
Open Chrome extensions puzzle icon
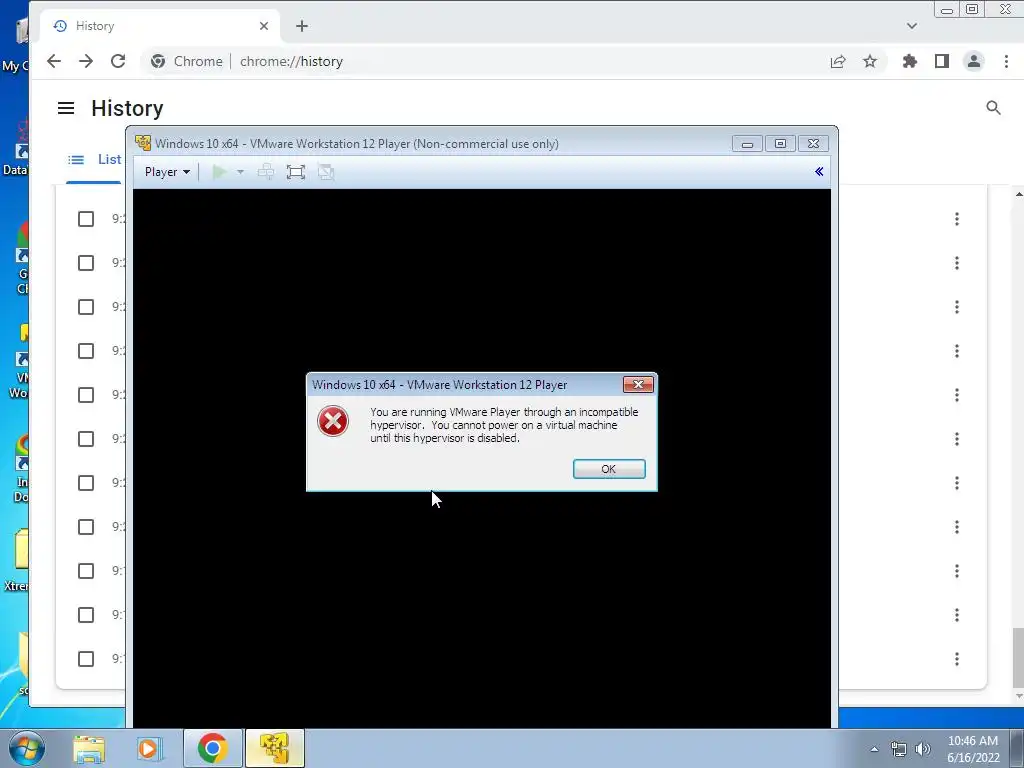(x=910, y=61)
